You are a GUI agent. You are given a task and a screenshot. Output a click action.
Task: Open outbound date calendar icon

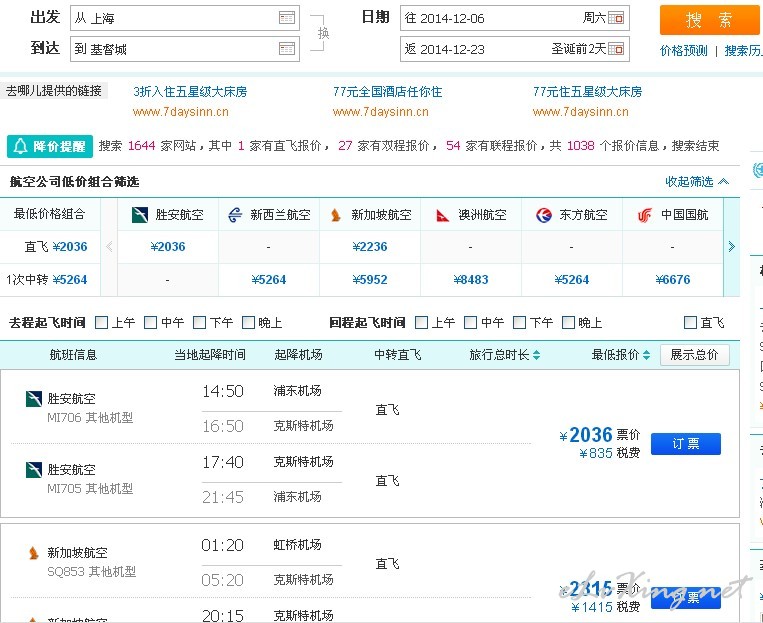[616, 18]
